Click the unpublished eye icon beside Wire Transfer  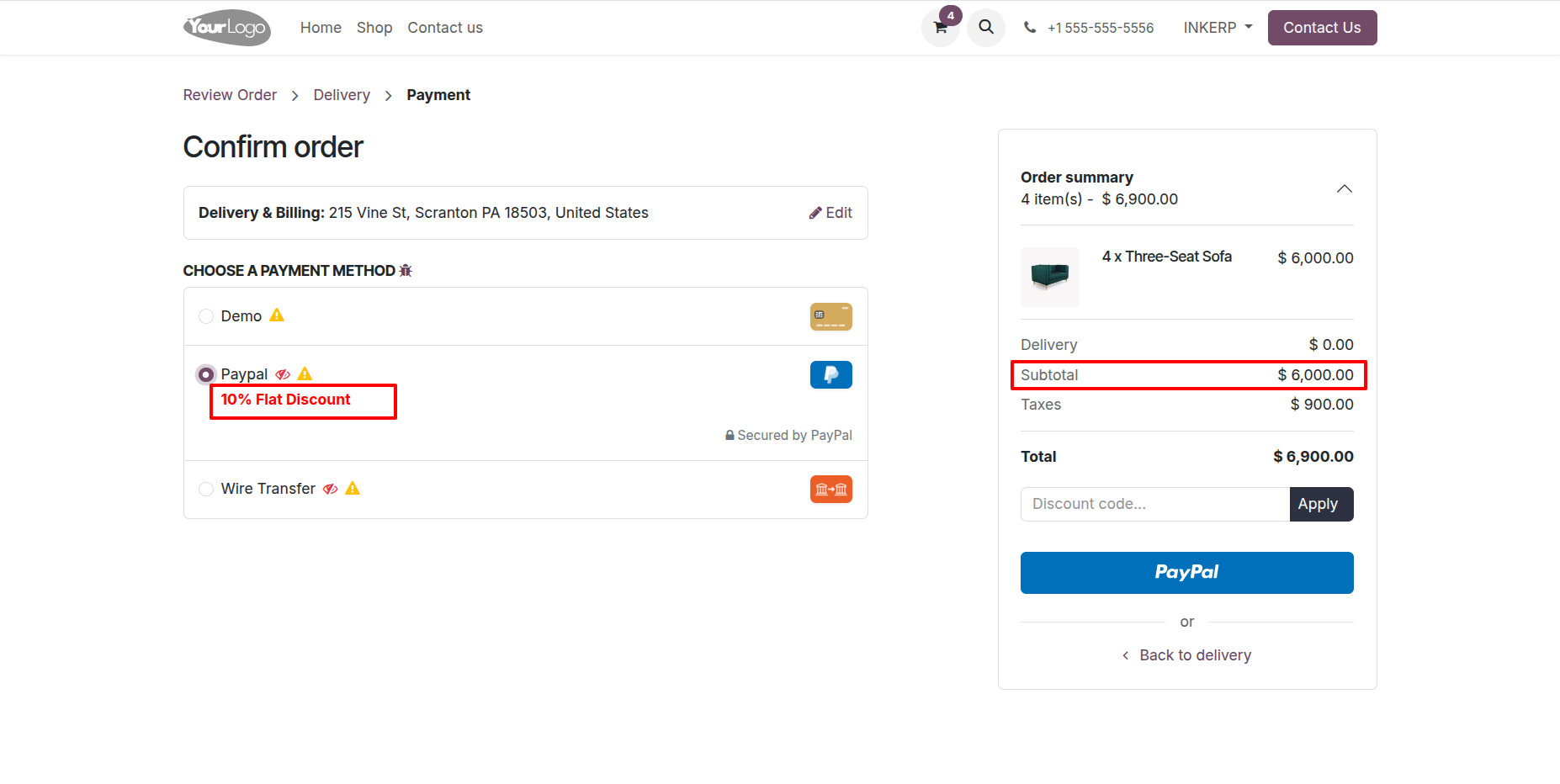pos(331,489)
